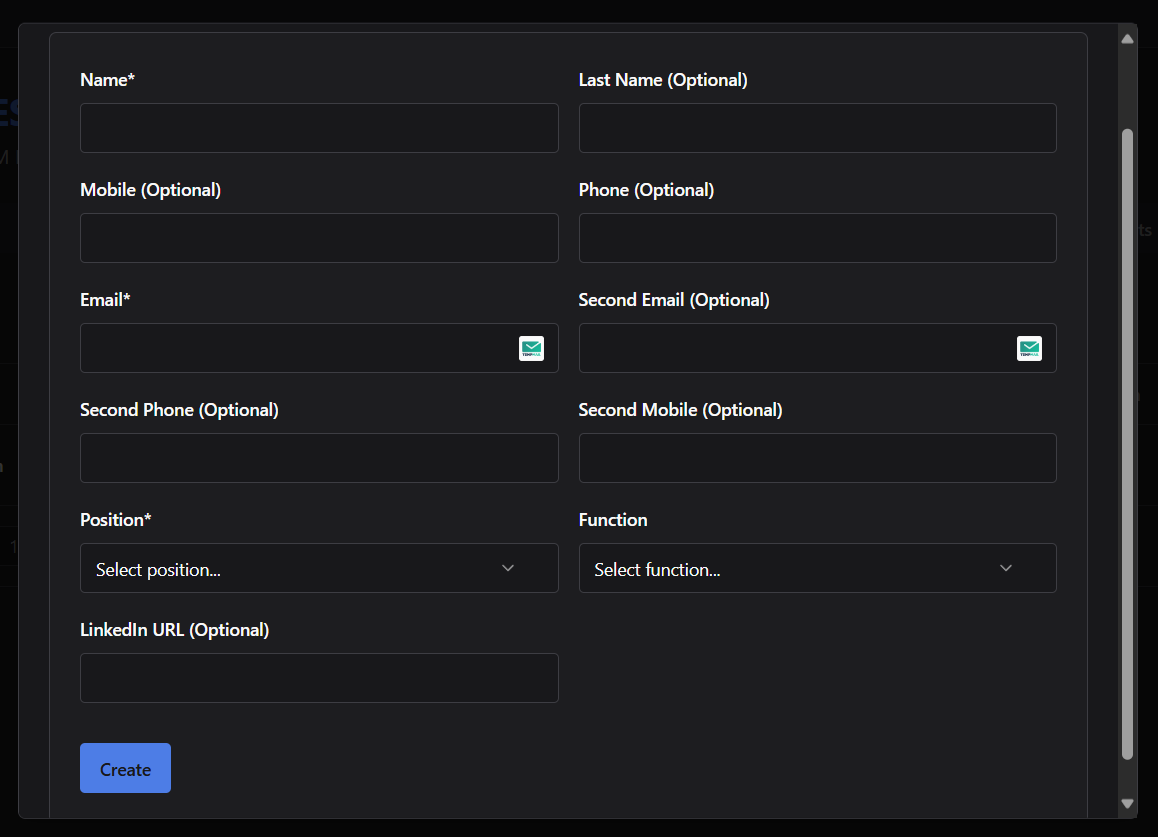The image size is (1158, 837).
Task: Click the chevron in Position dropdown
Action: click(x=508, y=568)
